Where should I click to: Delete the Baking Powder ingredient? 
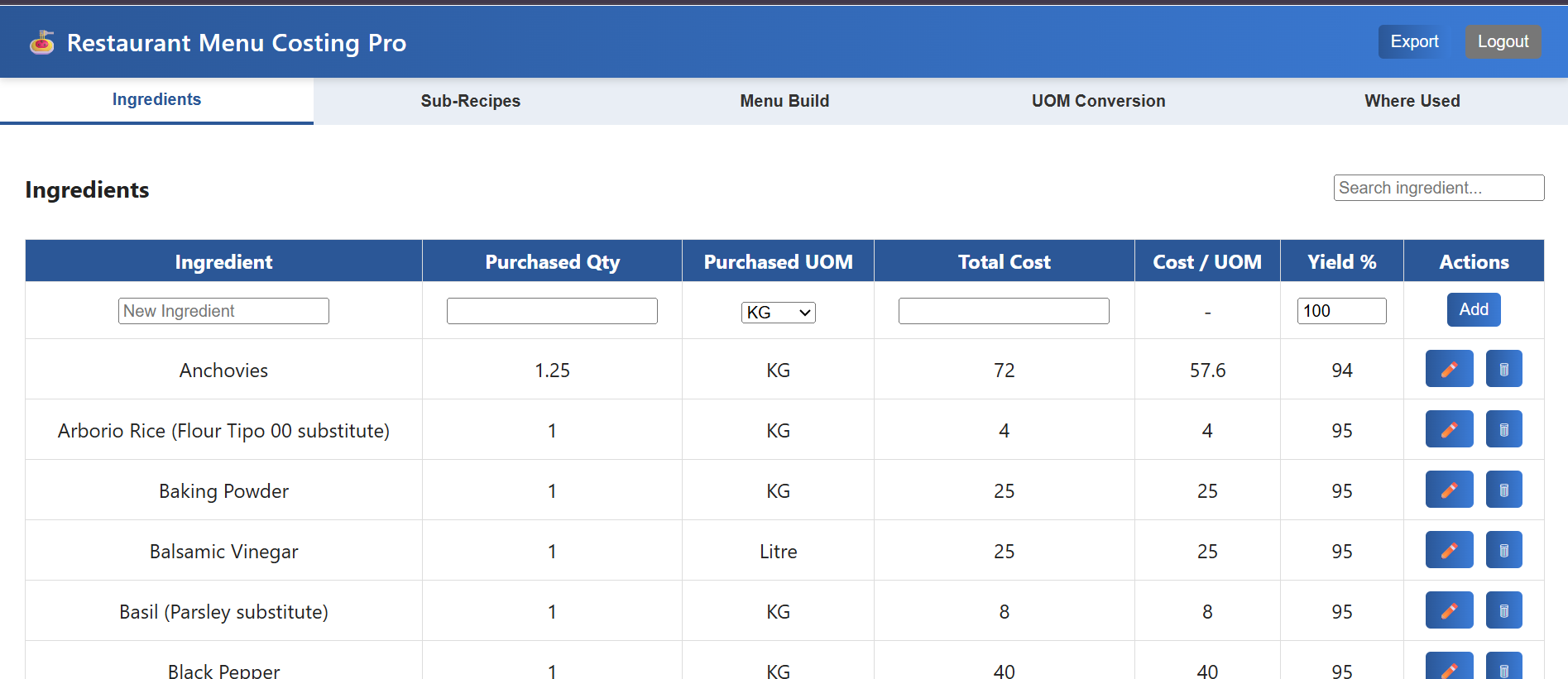coord(1503,490)
